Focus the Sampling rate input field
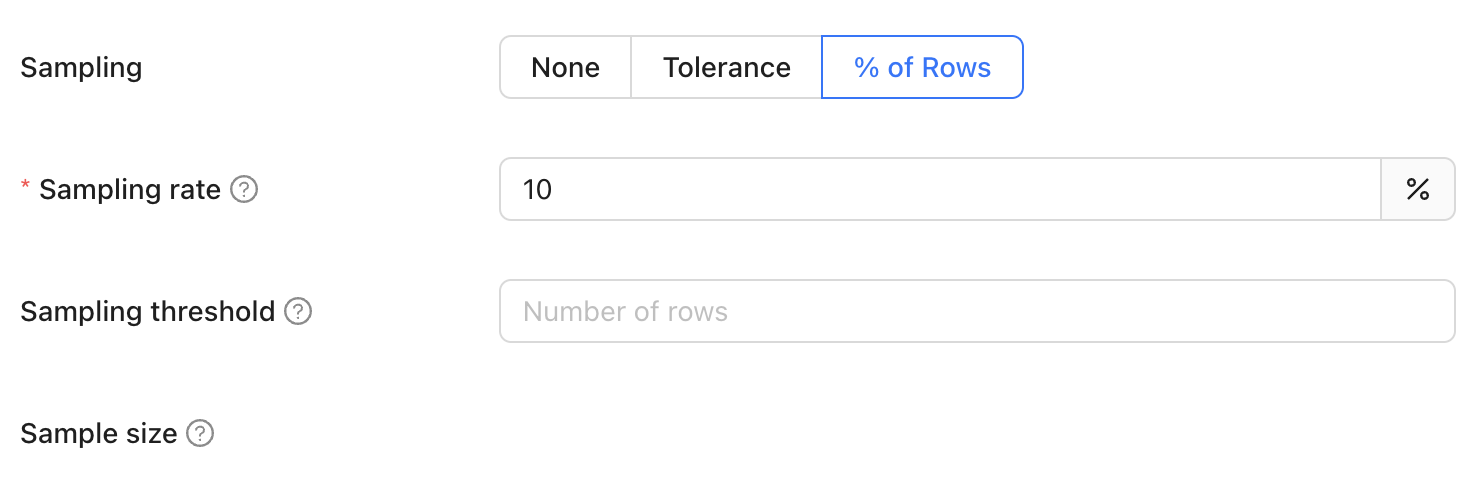Screen dimensions: 1482x498 940,189
